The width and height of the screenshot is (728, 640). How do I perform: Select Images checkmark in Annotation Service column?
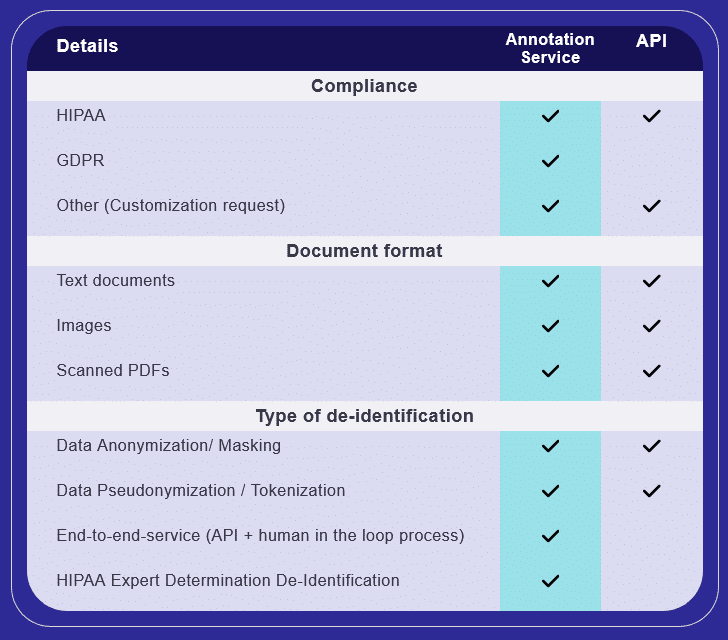[550, 326]
